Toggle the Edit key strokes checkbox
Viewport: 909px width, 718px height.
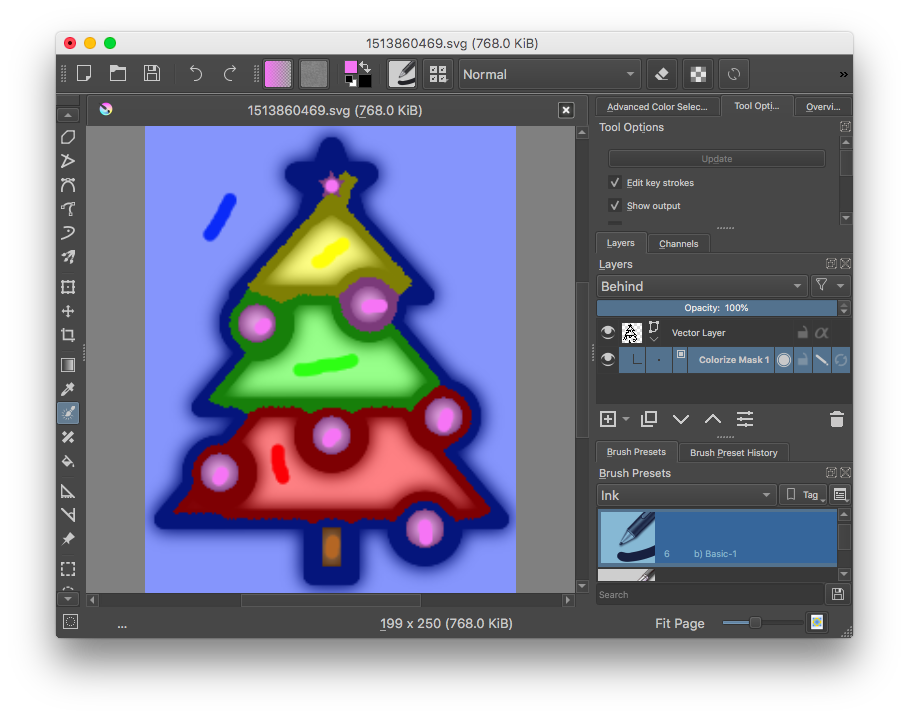point(613,182)
